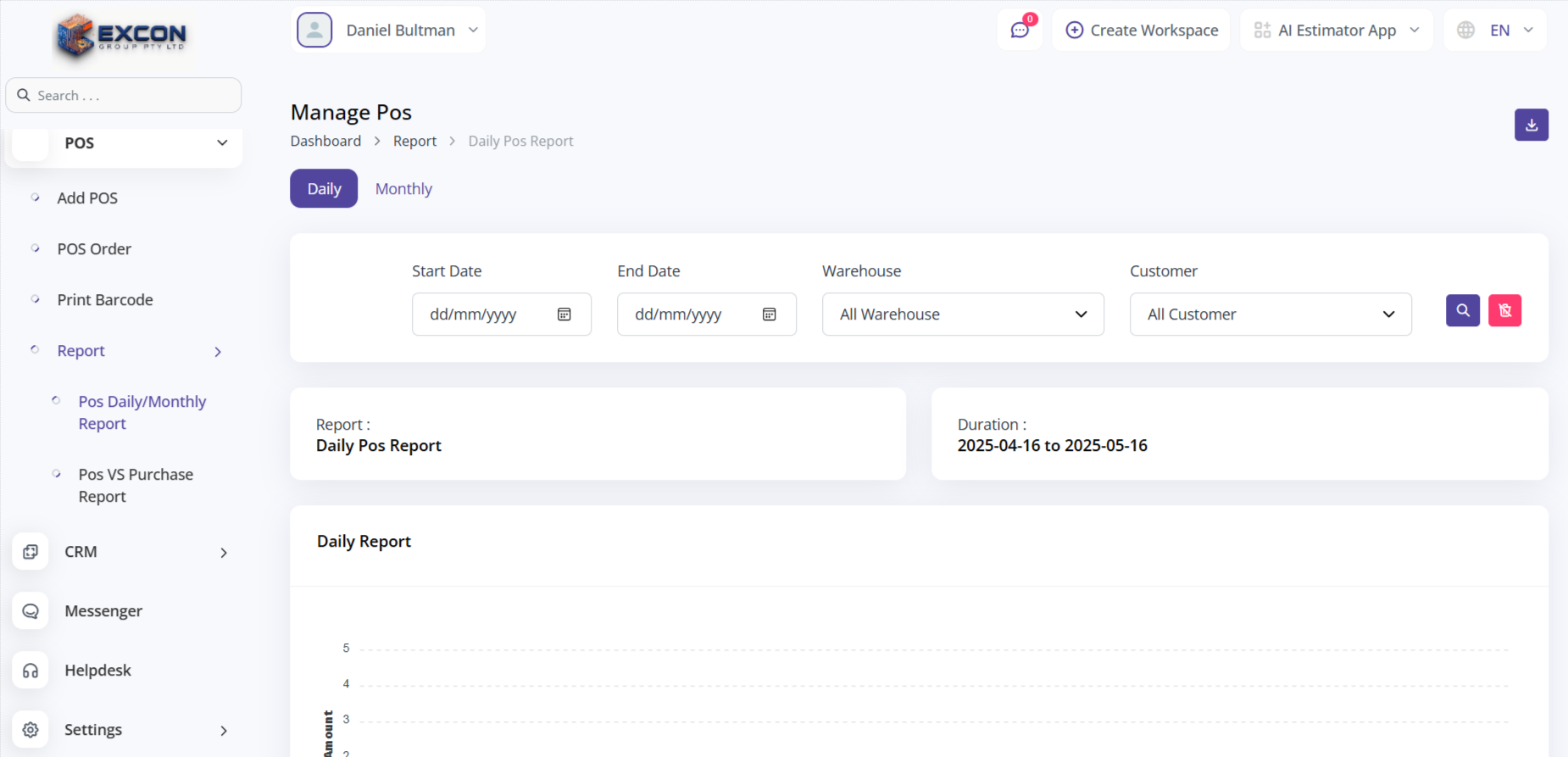
Task: Open the All Customer dropdown
Action: (x=1270, y=314)
